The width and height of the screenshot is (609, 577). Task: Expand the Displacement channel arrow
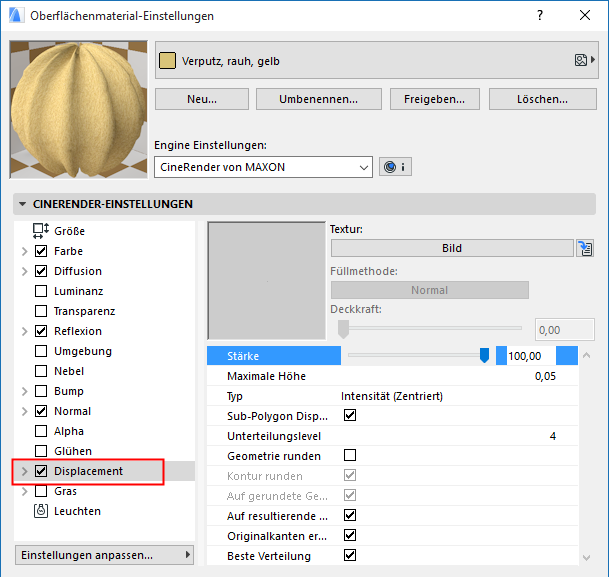coord(24,471)
